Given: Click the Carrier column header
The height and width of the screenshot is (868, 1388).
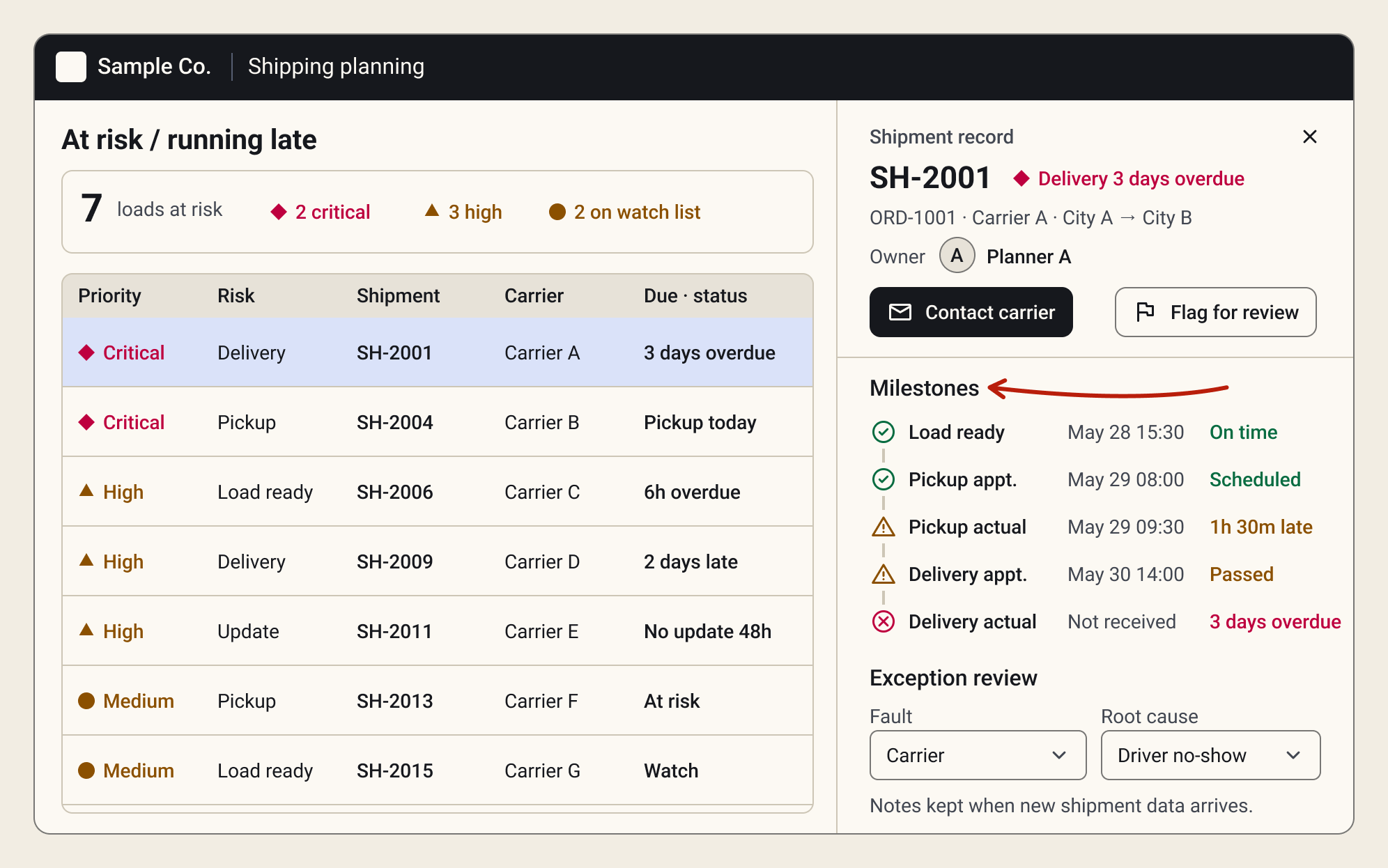Looking at the screenshot, I should click(x=534, y=295).
